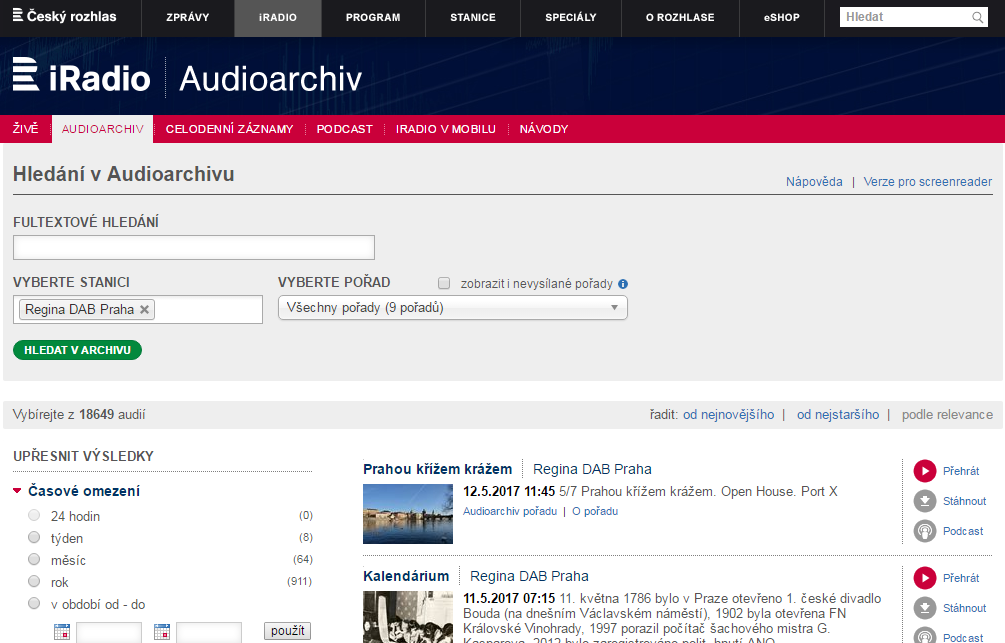Switch to the PODCAST tab
Viewport: 1005px width, 643px height.
click(x=344, y=129)
